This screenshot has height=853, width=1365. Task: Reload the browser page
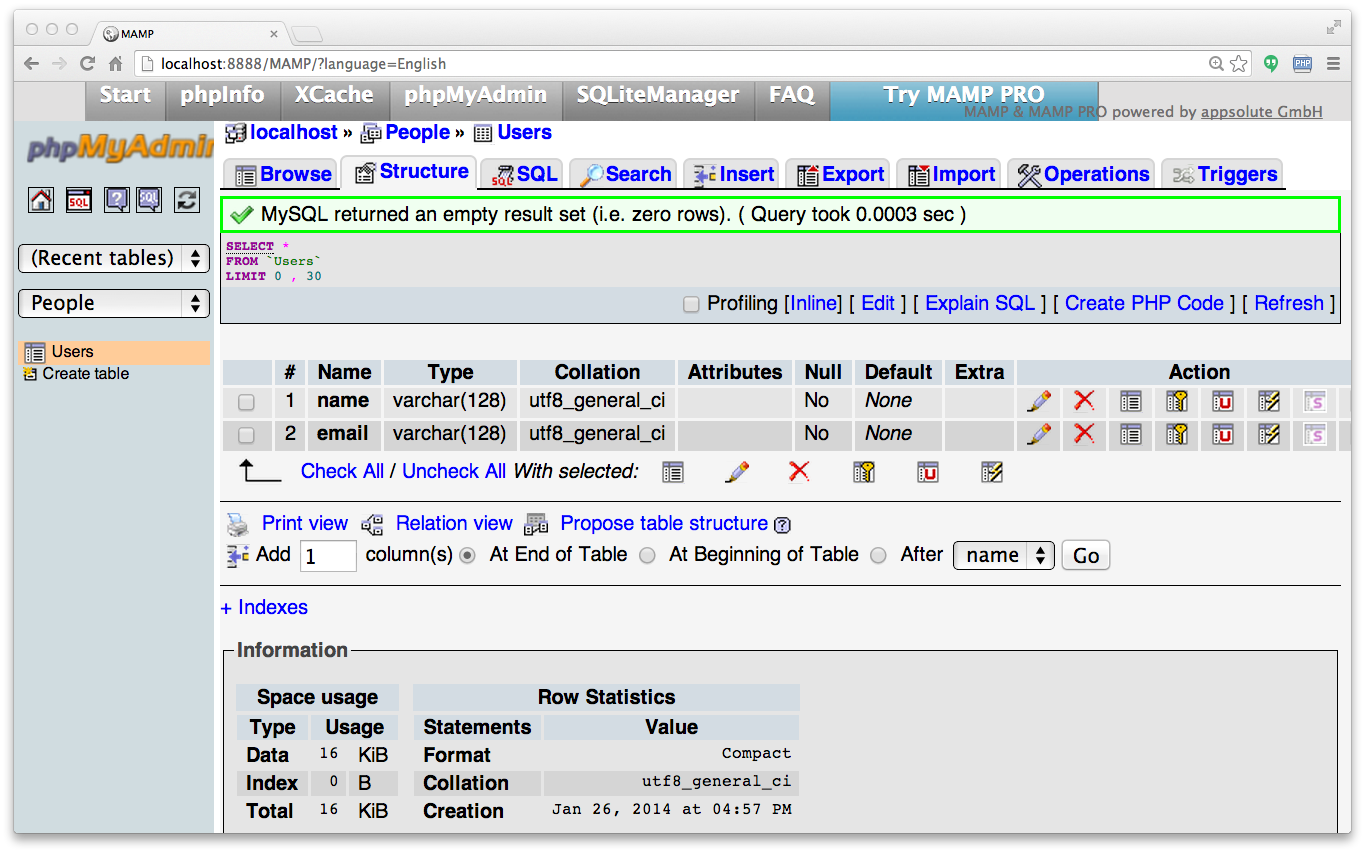tap(87, 64)
